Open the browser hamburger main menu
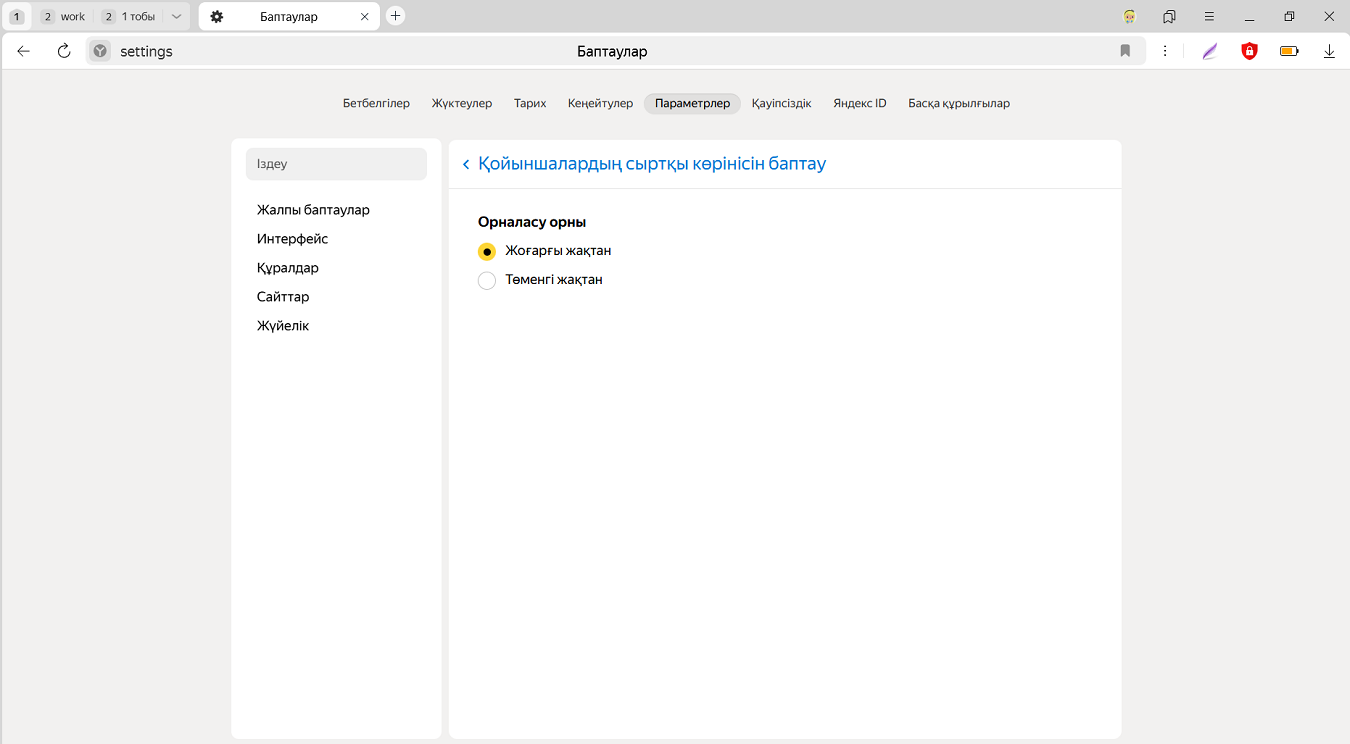Image resolution: width=1350 pixels, height=744 pixels. [1209, 16]
